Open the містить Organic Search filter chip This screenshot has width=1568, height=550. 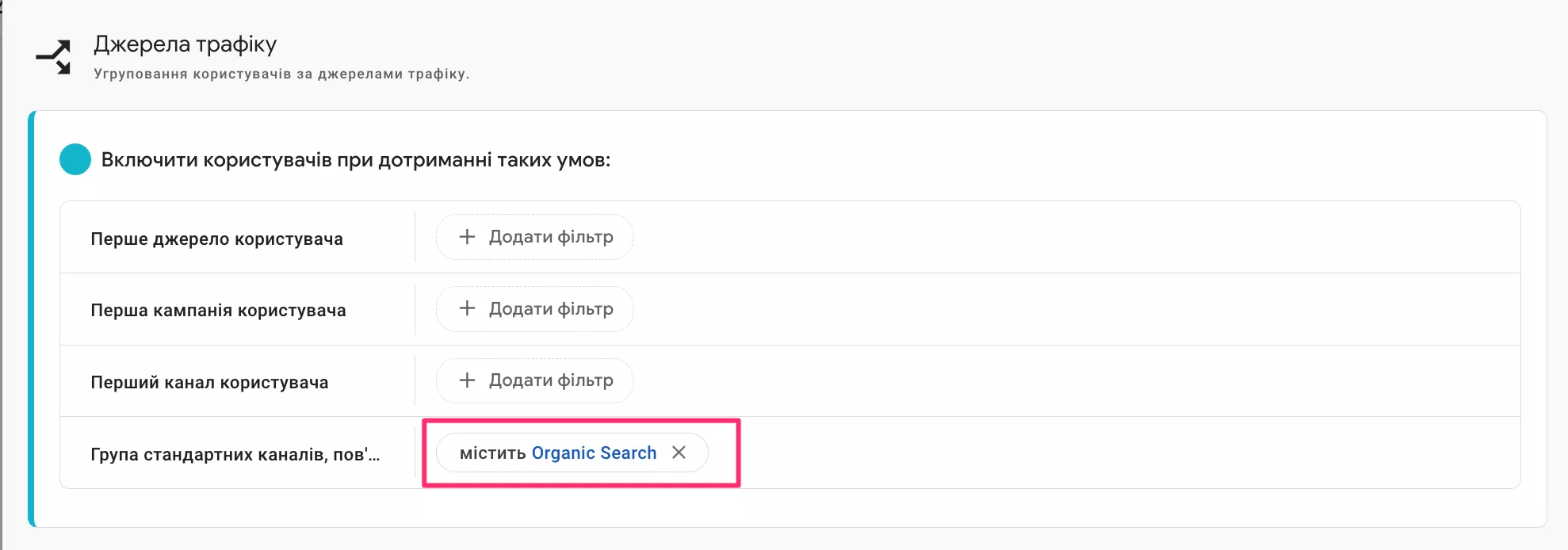pos(571,453)
